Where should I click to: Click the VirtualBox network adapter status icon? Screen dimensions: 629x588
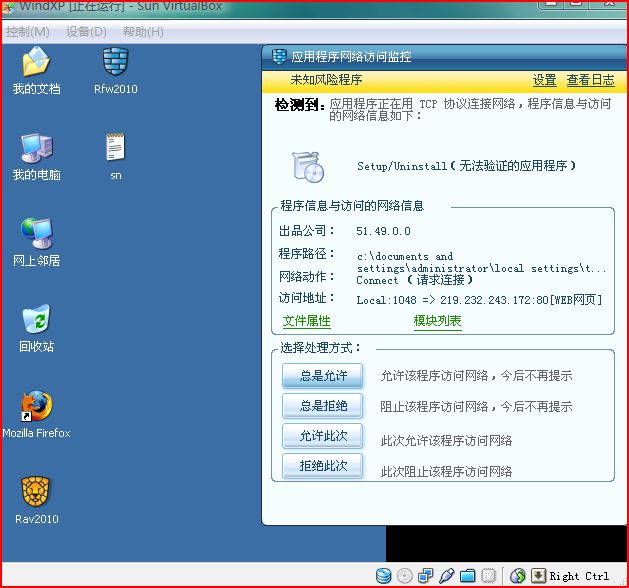pos(425,576)
